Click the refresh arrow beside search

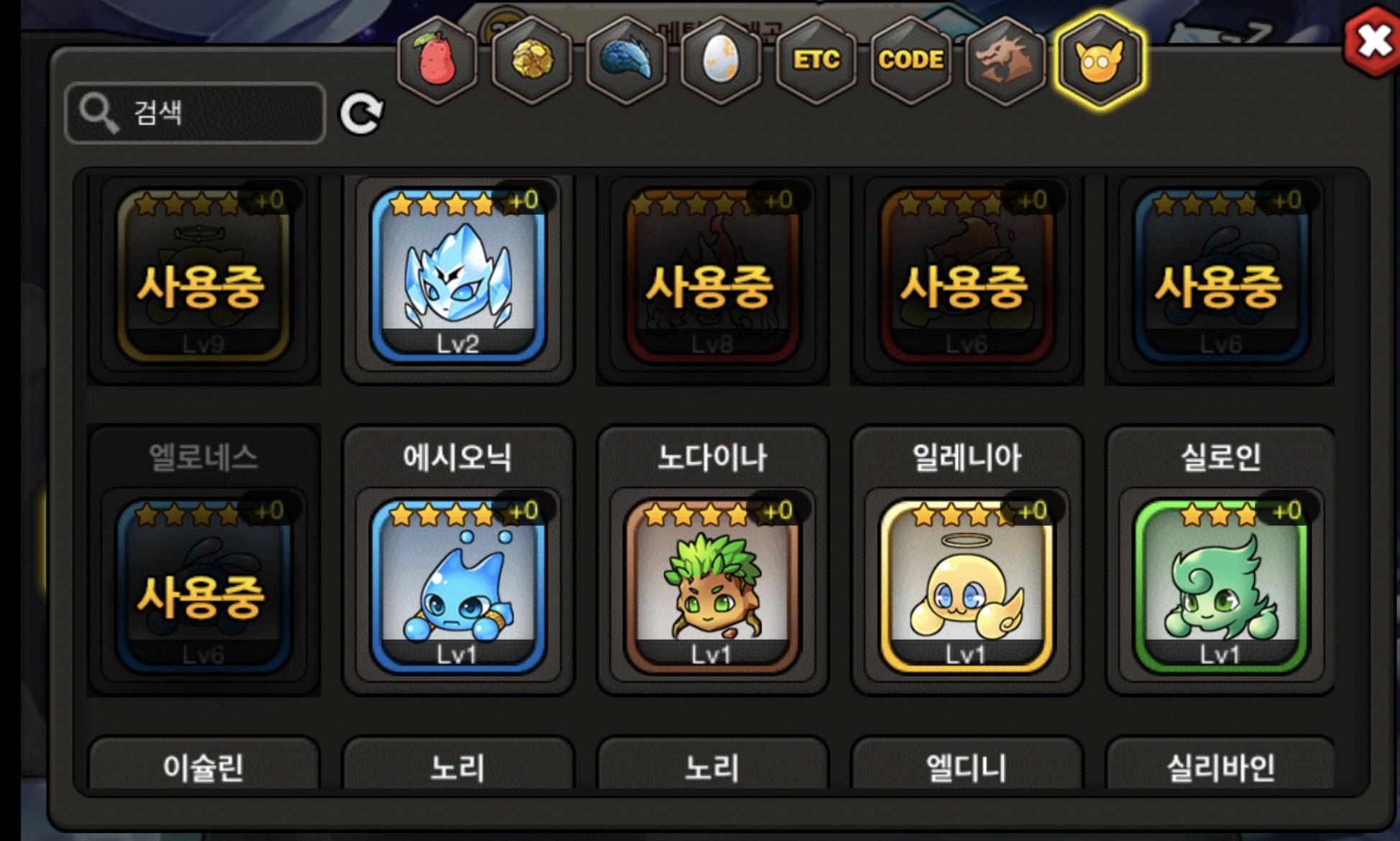361,114
